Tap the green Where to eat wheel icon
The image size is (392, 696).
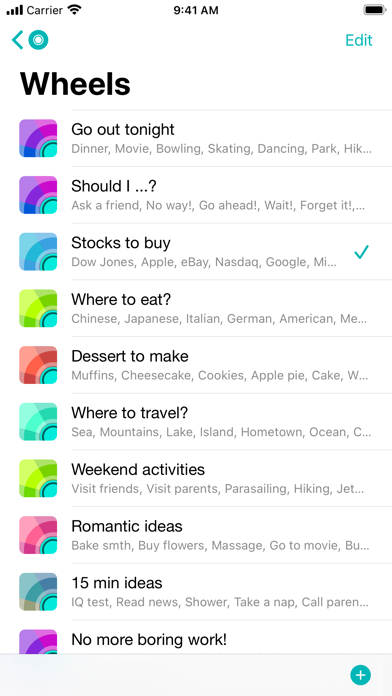pos(38,308)
